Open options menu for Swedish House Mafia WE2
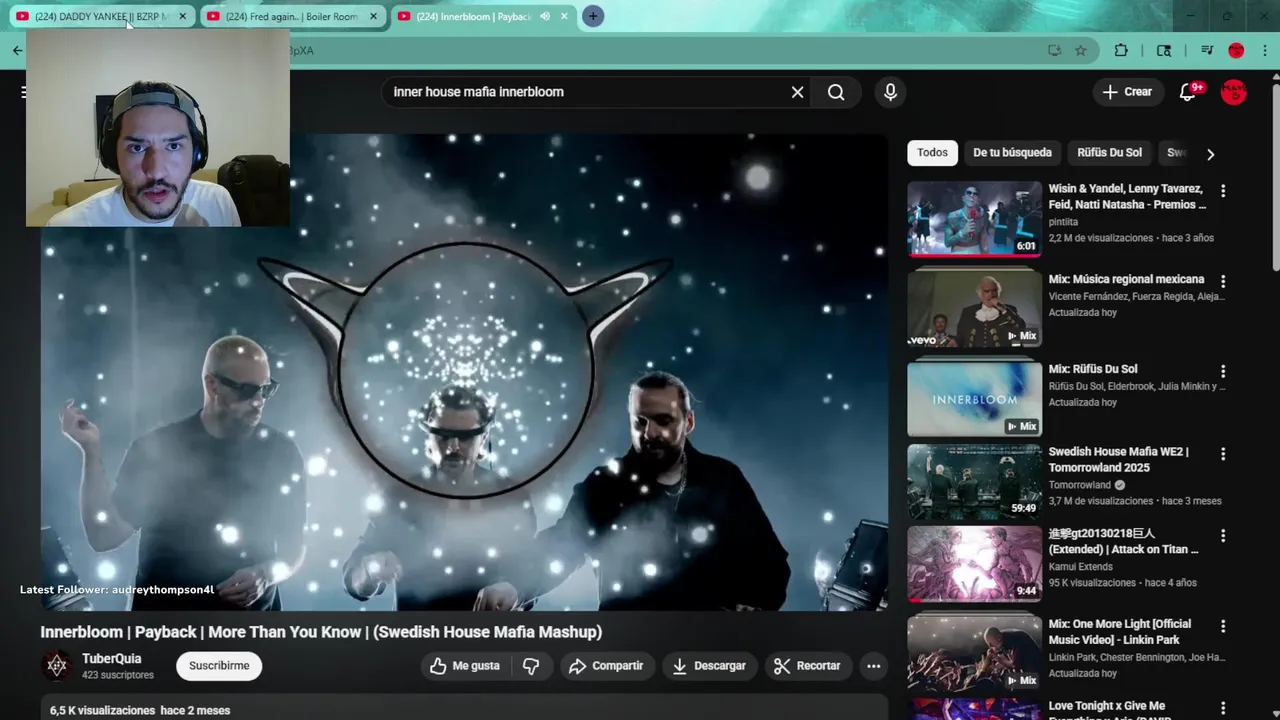Viewport: 1280px width, 720px height. [x=1222, y=454]
